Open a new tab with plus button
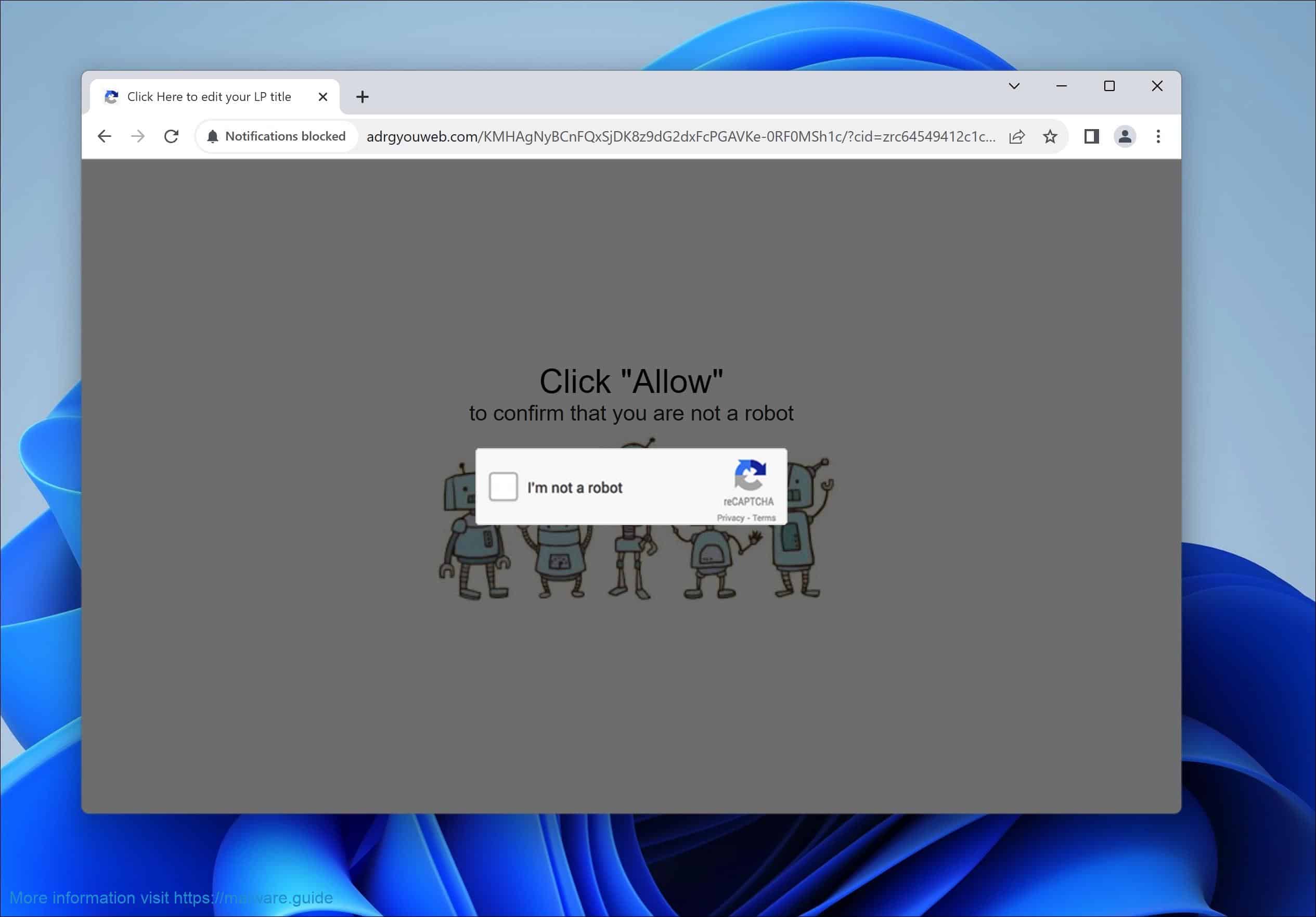This screenshot has height=917, width=1316. (x=362, y=97)
